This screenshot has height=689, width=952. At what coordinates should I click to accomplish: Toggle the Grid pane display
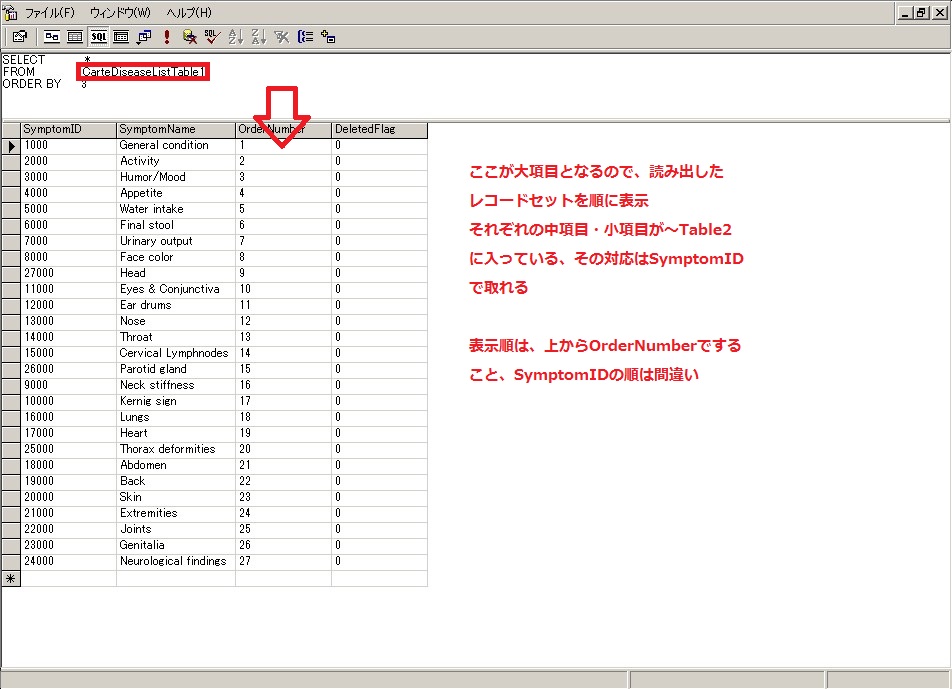tap(75, 37)
